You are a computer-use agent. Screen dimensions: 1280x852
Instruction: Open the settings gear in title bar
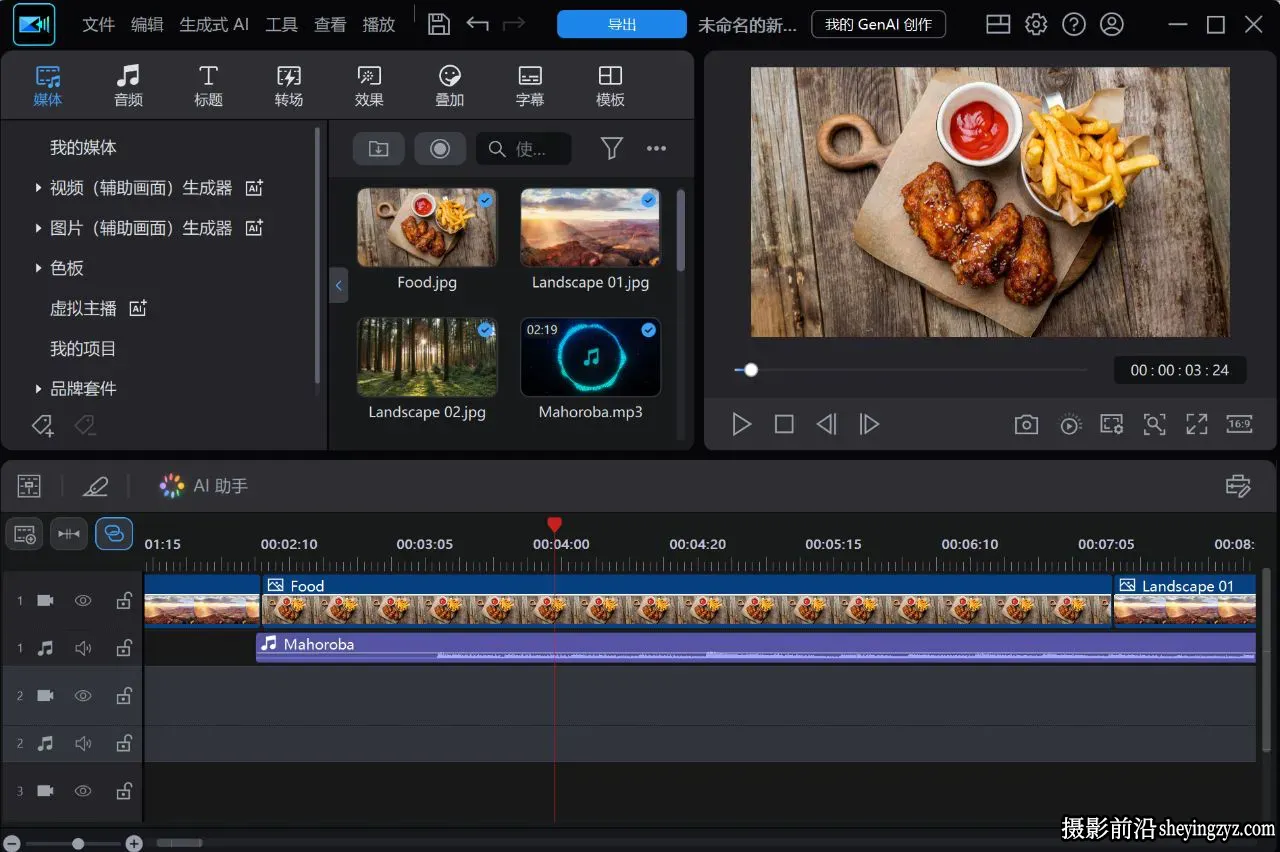(x=1036, y=24)
